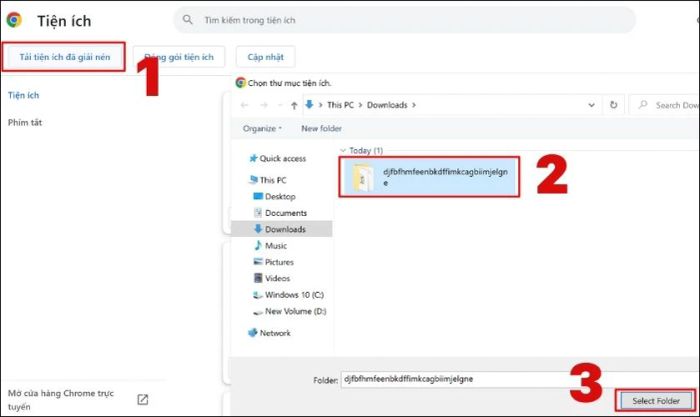Select the djfbfhmfeenbkdffimkcagbiimjelgne folder
Image resolution: width=700 pixels, height=417 pixels.
[428, 177]
